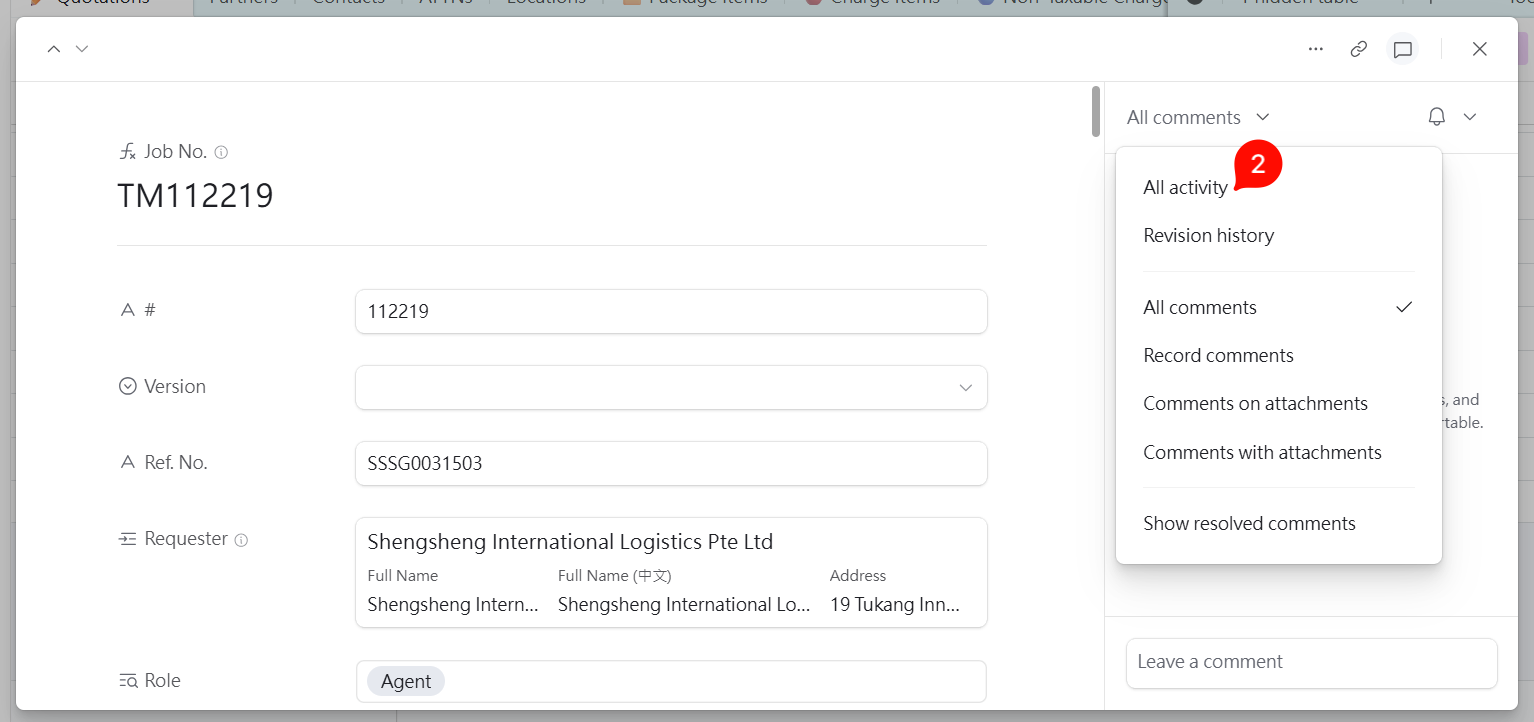
Task: Collapse the All comments filter dropdown
Action: coord(1198,117)
